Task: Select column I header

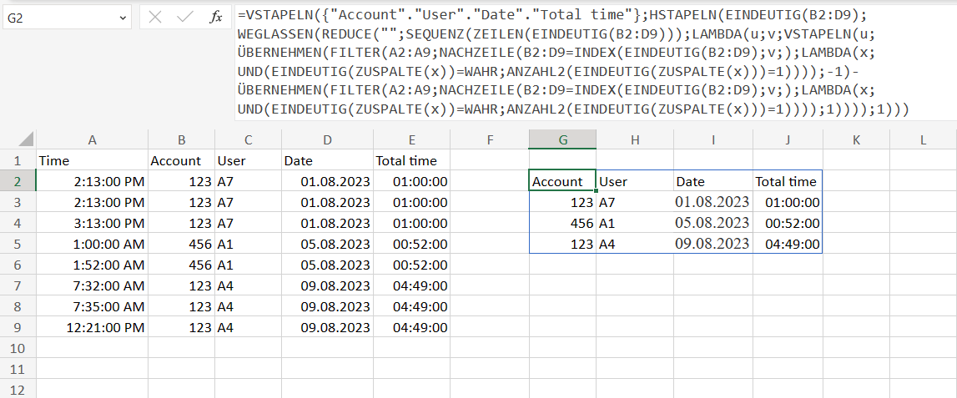Action: point(713,140)
